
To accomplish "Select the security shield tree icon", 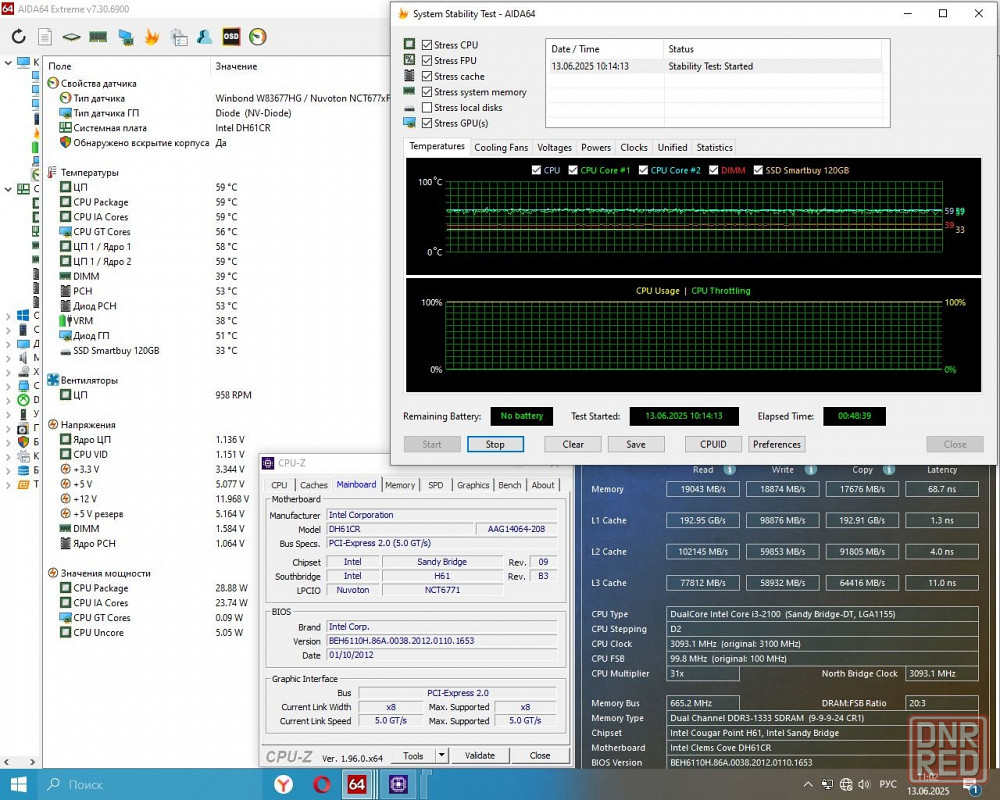I will coord(23,441).
